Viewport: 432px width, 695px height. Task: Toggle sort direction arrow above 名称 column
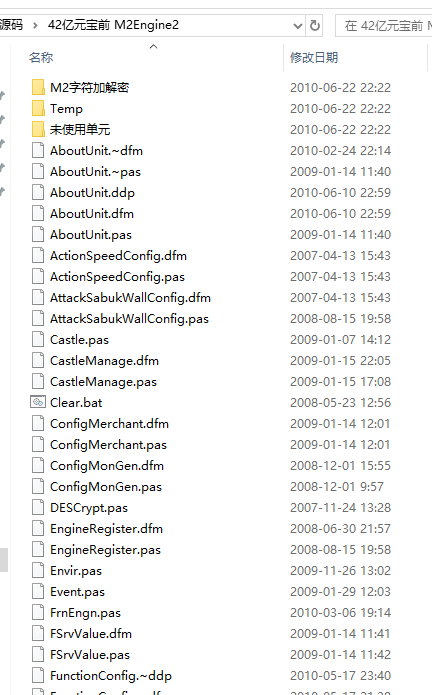coord(153,47)
